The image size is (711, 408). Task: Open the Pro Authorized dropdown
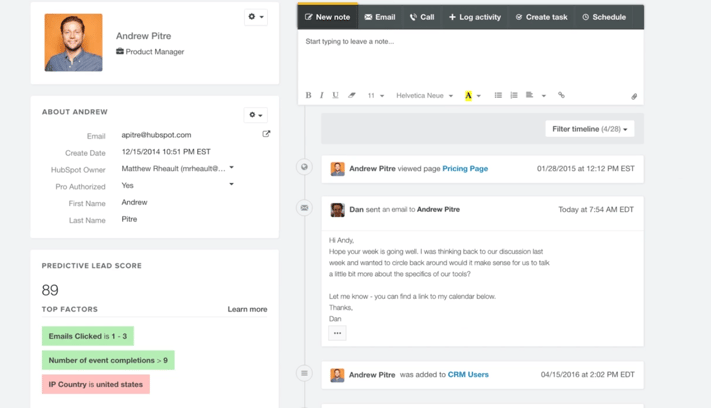pos(231,184)
